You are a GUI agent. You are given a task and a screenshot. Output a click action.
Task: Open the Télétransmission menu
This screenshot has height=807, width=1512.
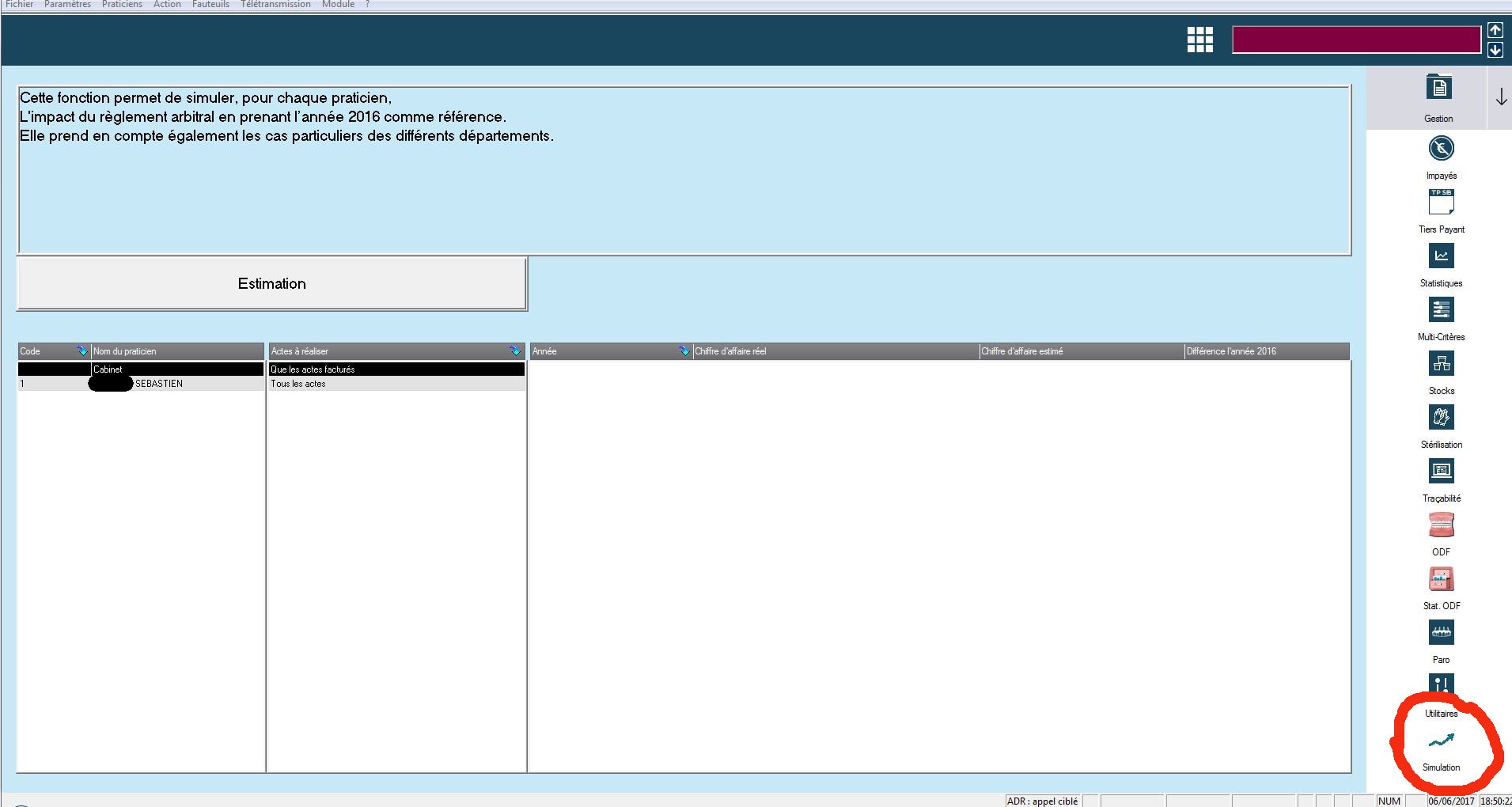275,5
